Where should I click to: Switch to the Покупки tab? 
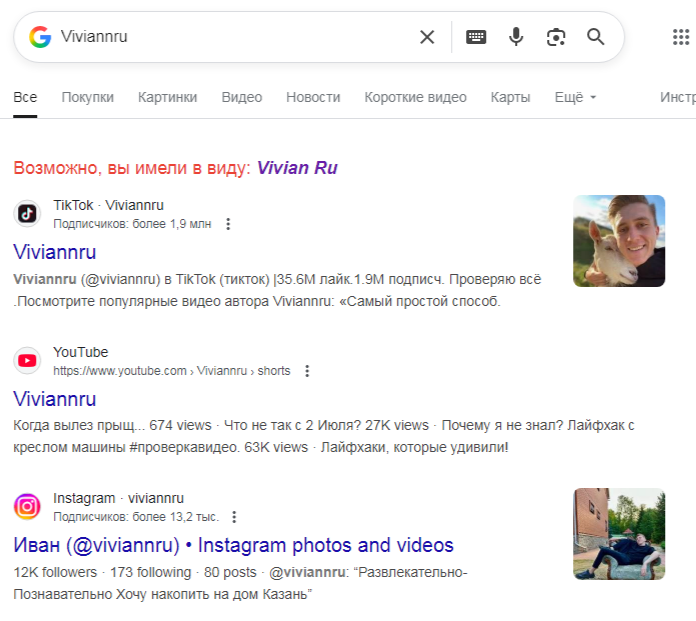pyautogui.click(x=87, y=97)
